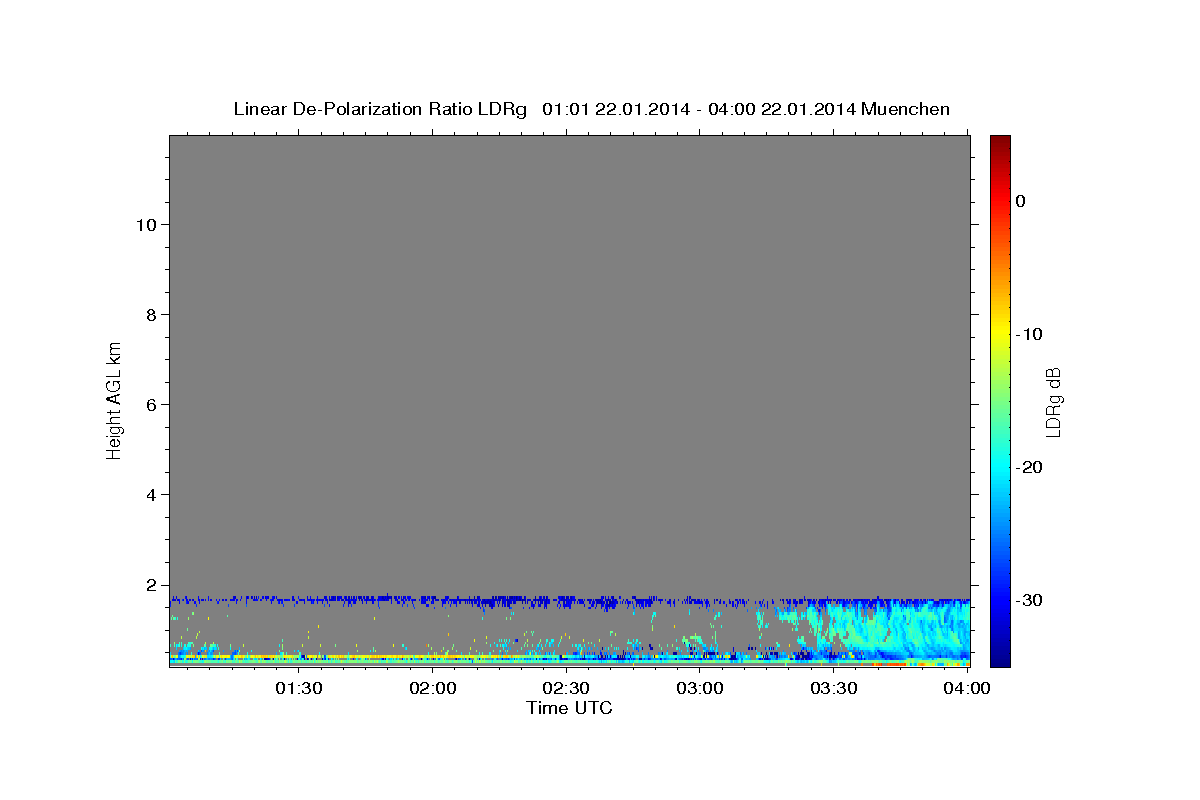Click the plot title Linear De-Polarization Ratio LDRg
Image resolution: width=1200 pixels, height=800 pixels.
[591, 109]
